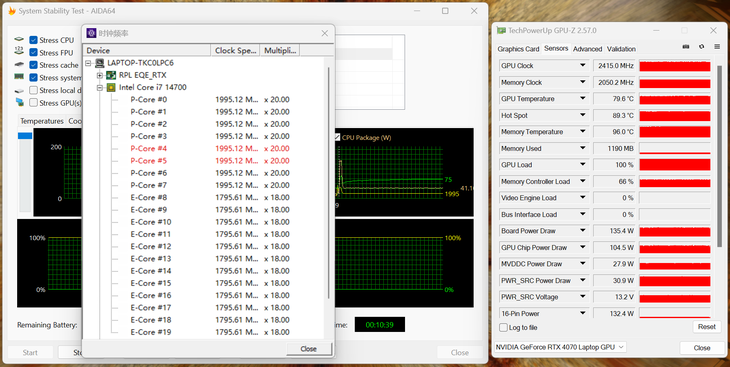
Task: Click the GPU-Z screenshot camera icon
Action: click(685, 47)
